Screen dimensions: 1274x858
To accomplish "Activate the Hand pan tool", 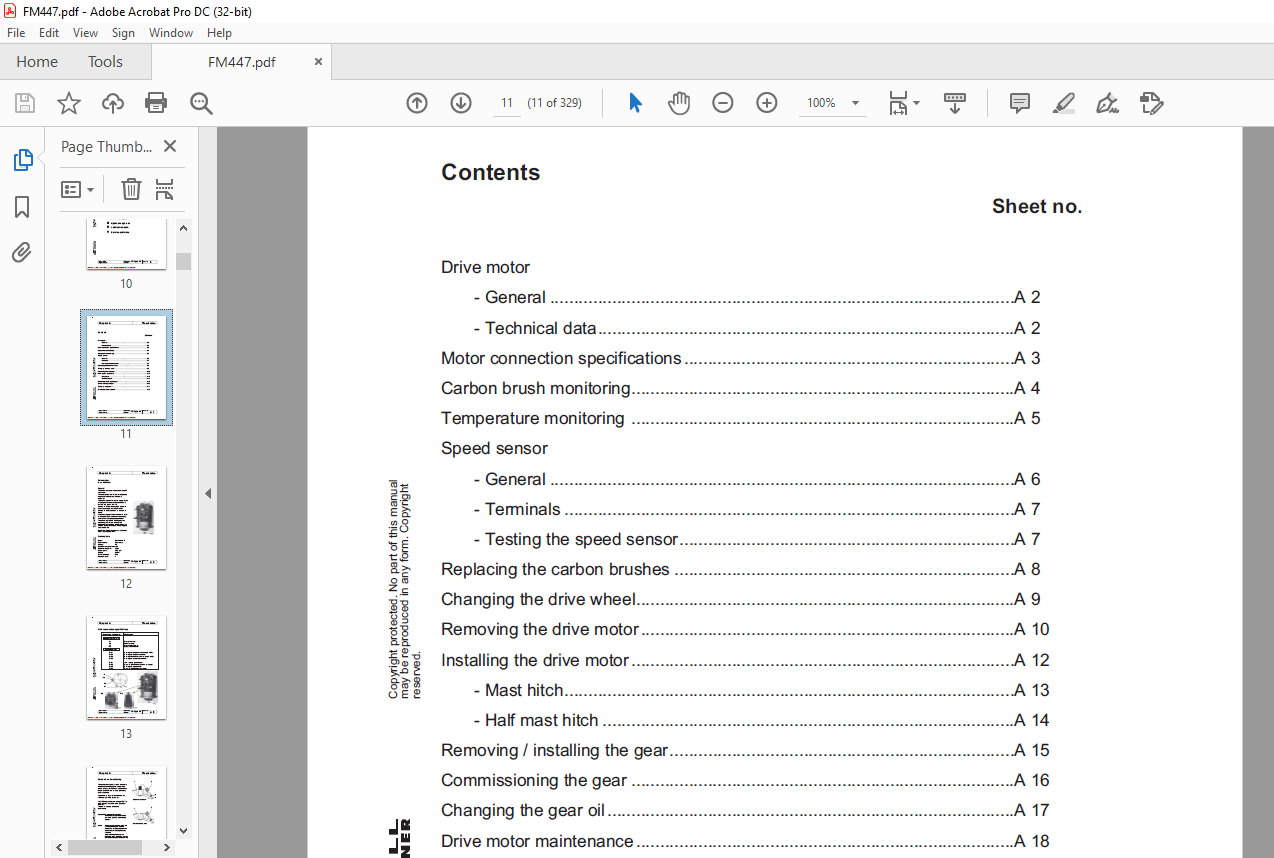I will coord(679,103).
